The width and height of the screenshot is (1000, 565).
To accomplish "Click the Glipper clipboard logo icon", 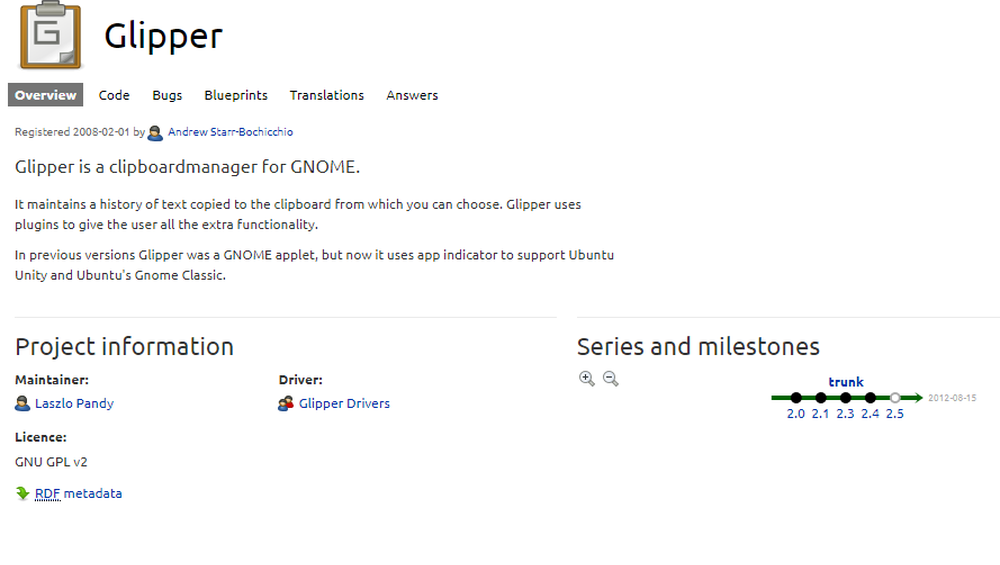I will click(x=50, y=34).
